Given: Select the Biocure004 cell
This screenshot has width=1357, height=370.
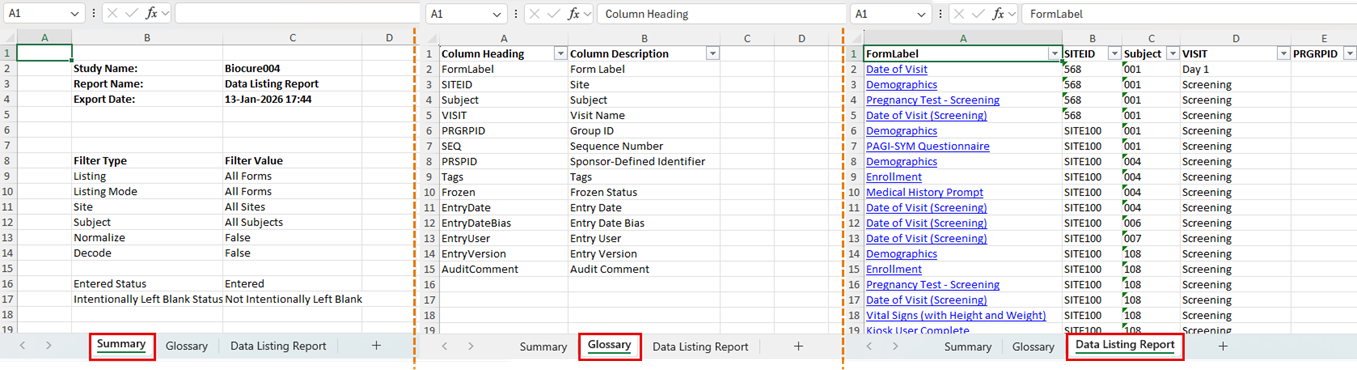Looking at the screenshot, I should click(292, 69).
